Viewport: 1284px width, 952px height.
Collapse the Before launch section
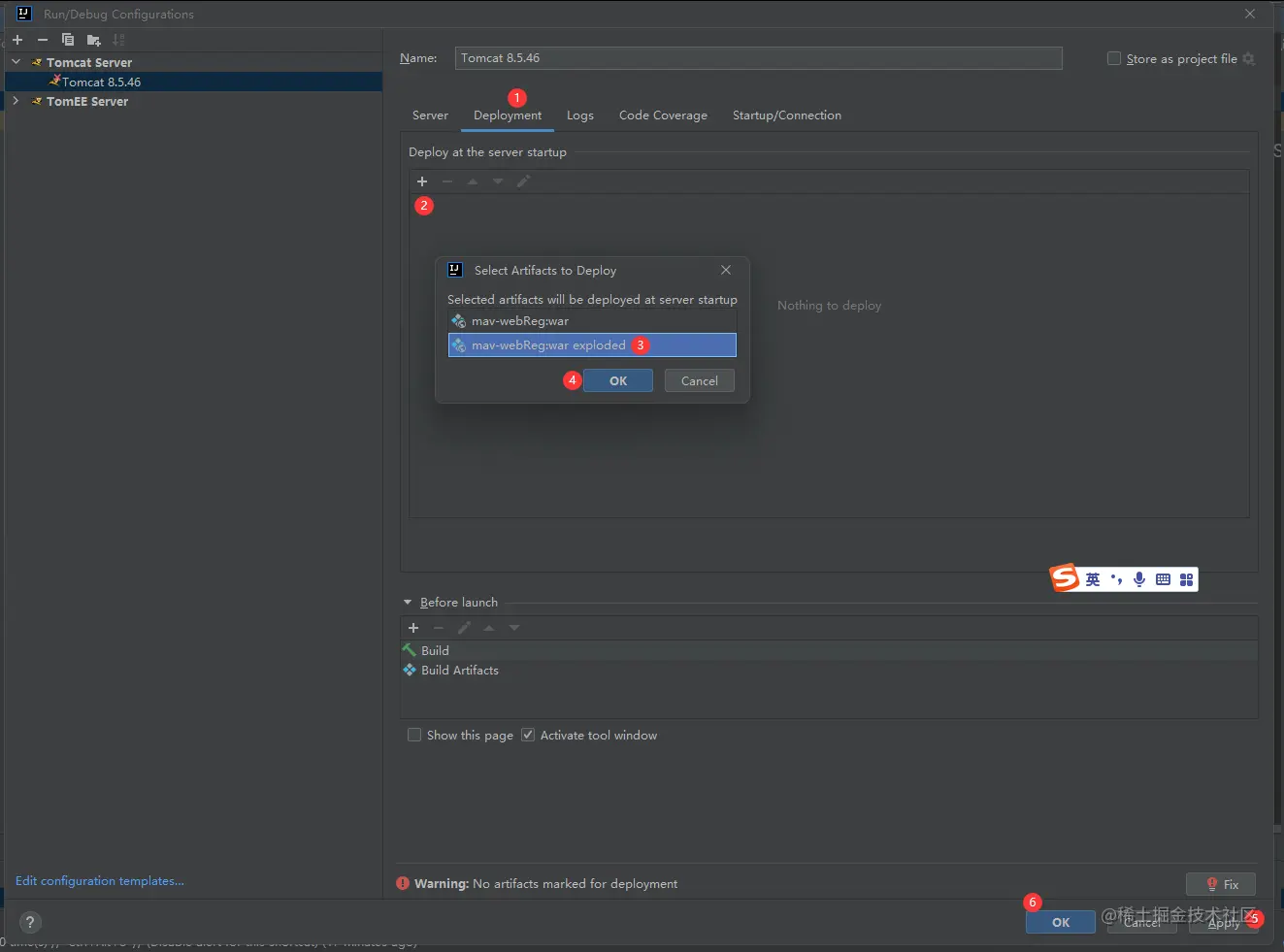tap(408, 603)
